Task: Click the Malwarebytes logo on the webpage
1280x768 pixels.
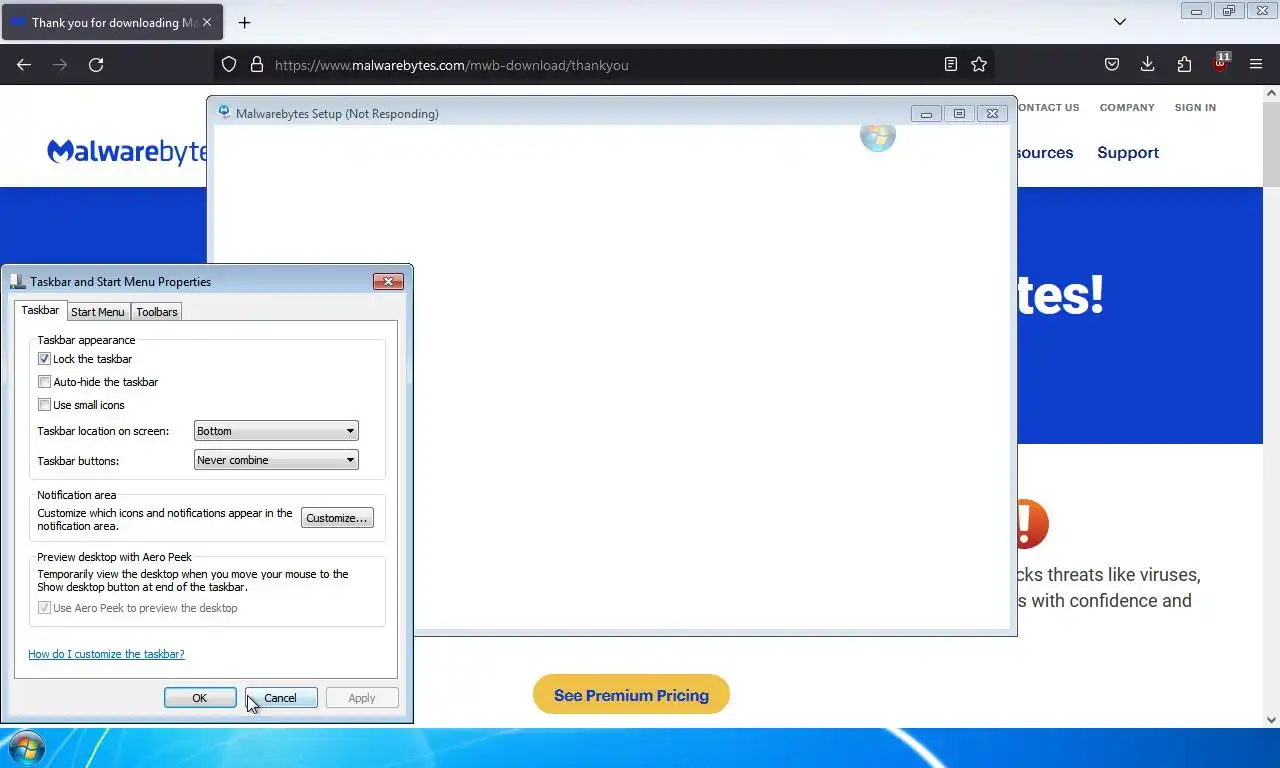Action: pyautogui.click(x=128, y=152)
